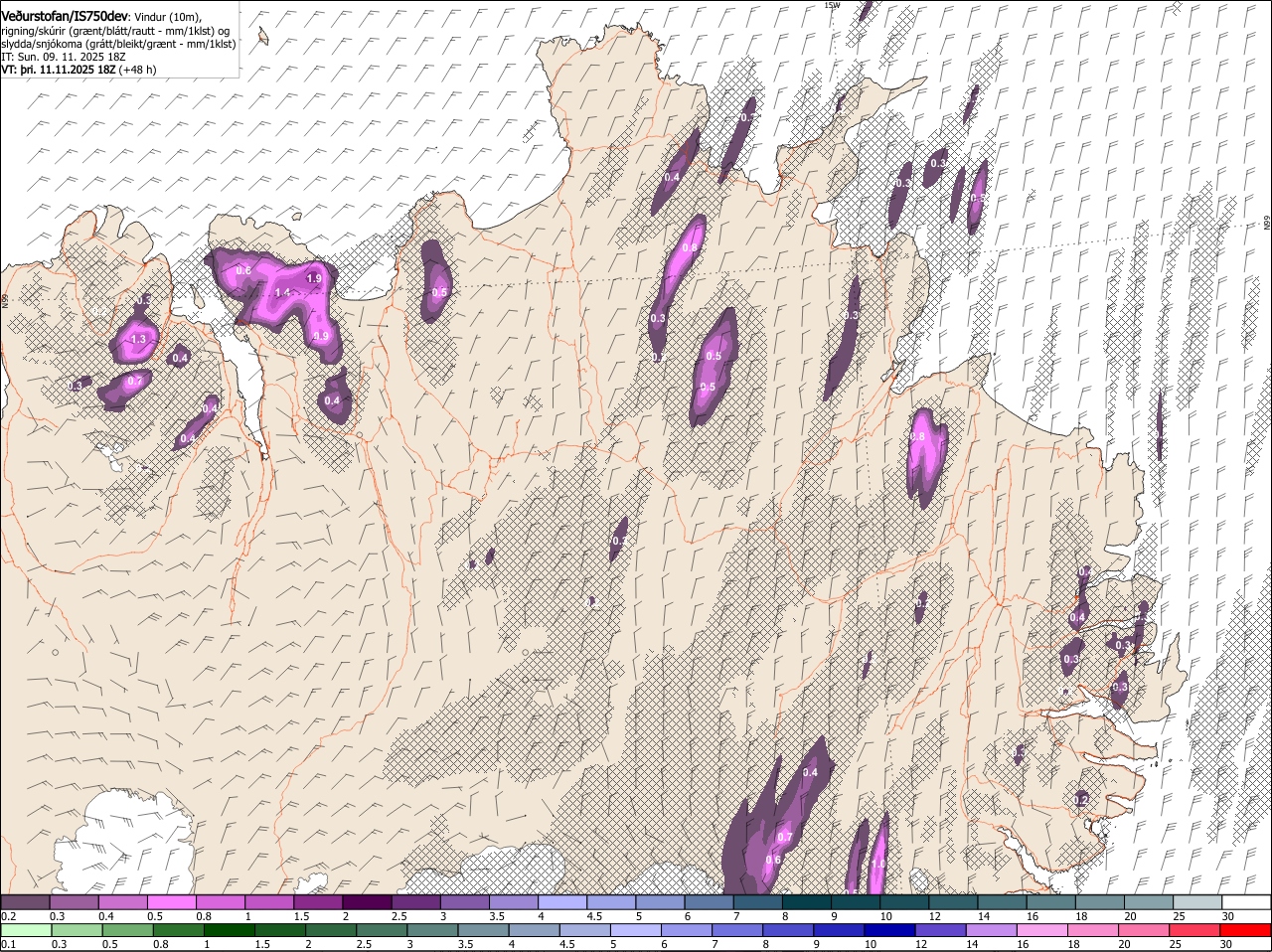Click the light violet bottom legend swatch between 14 and 16
1272x952 pixels.
coord(991,930)
